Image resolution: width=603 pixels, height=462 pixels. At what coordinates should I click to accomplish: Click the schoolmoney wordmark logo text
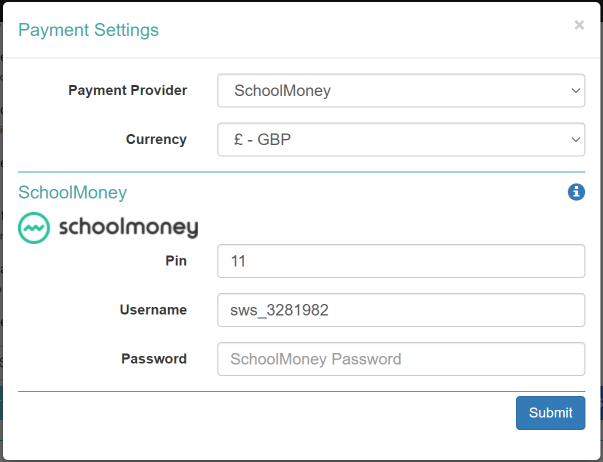coord(126,228)
